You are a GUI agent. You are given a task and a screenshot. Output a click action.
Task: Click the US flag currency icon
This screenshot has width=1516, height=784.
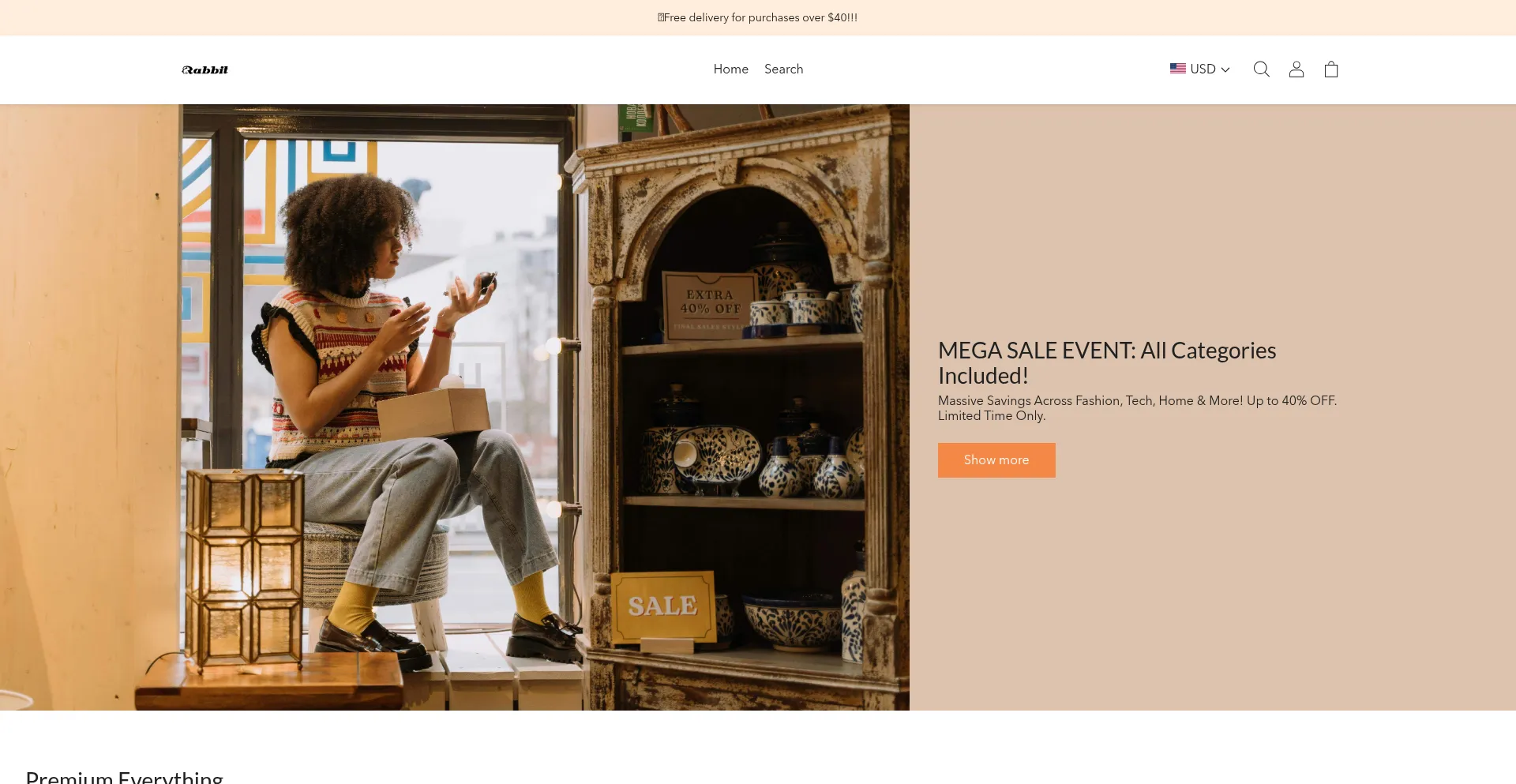pos(1177,69)
